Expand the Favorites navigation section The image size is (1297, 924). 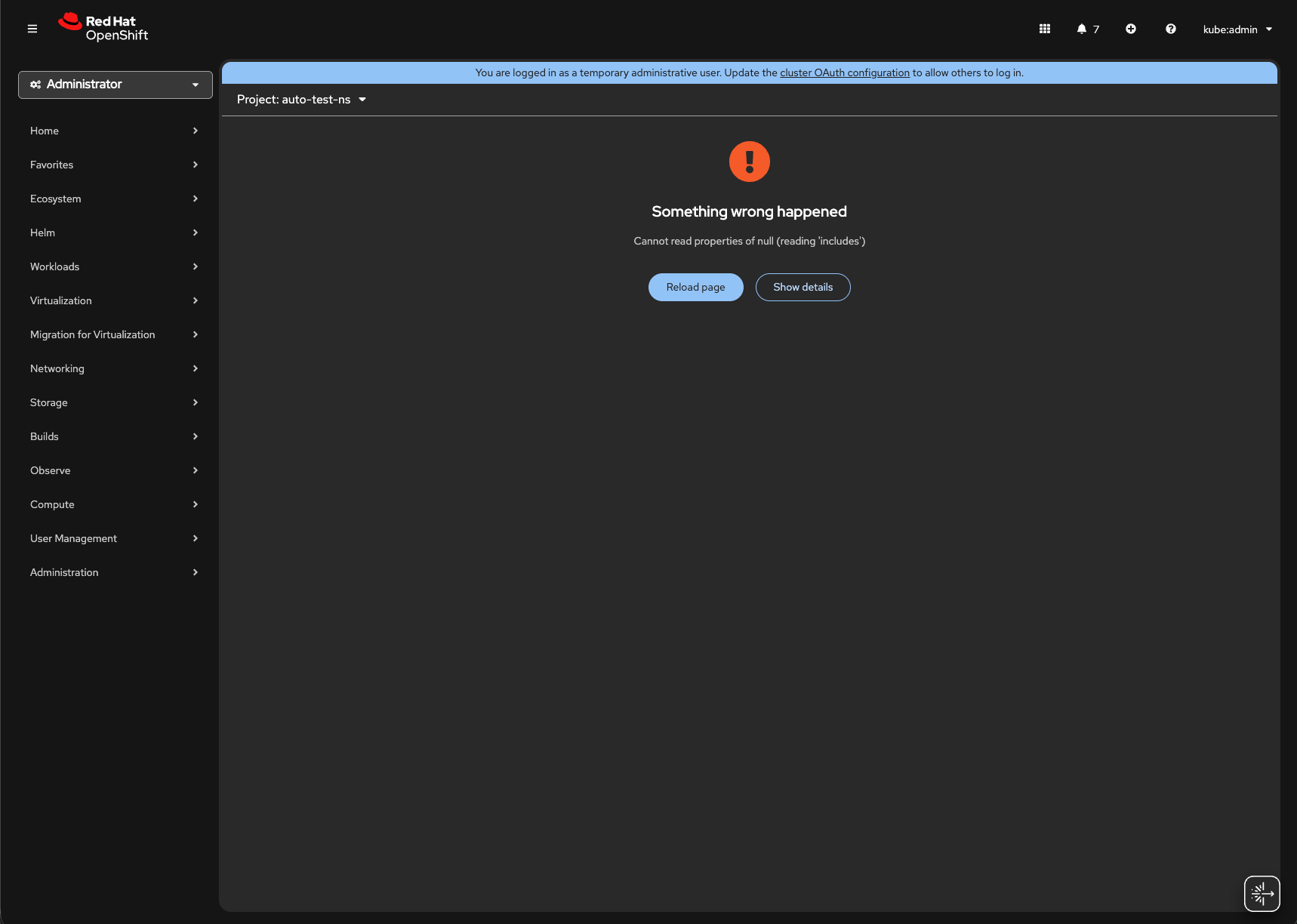[114, 165]
